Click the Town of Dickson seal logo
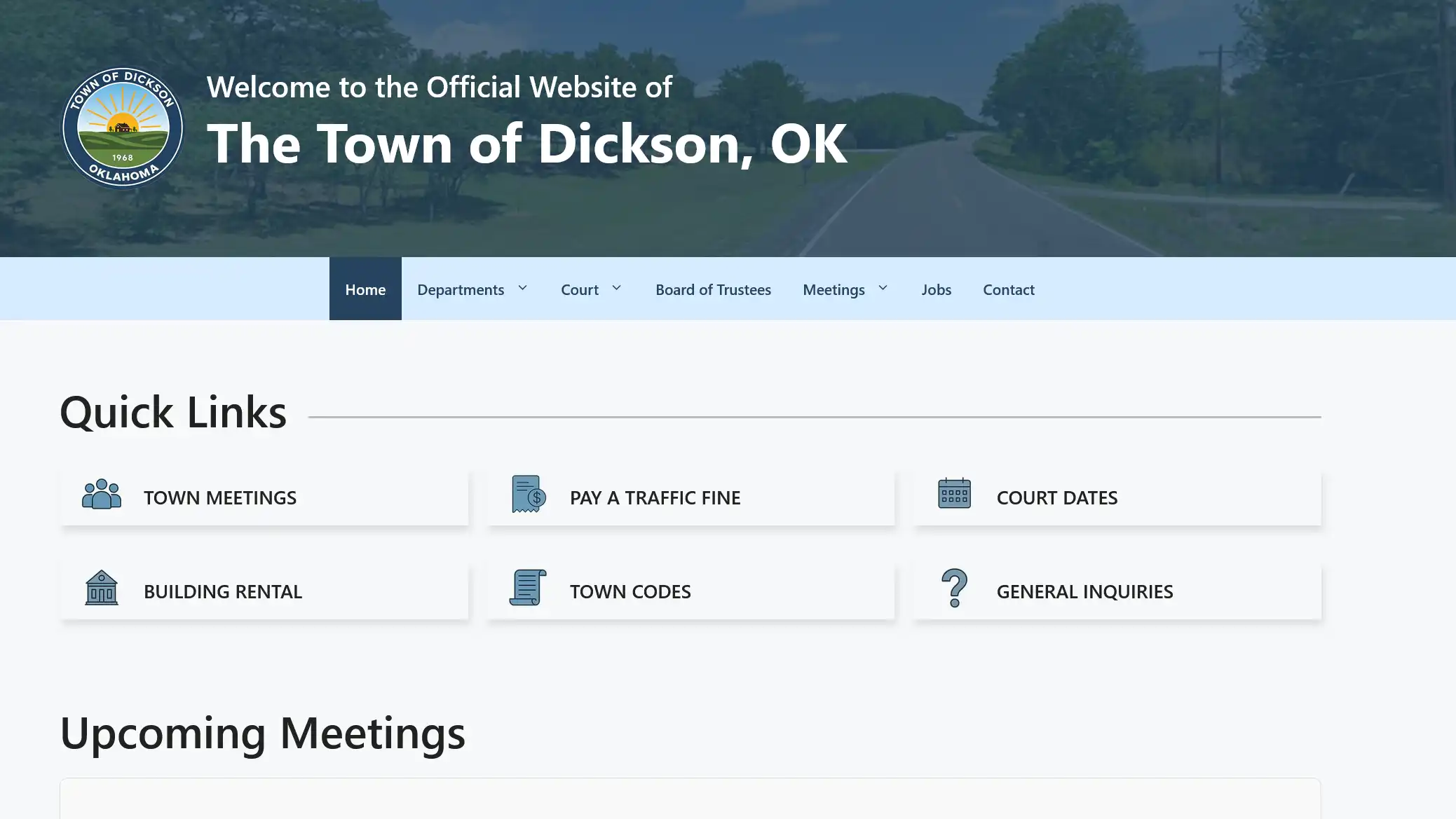The width and height of the screenshot is (1456, 819). click(x=123, y=128)
